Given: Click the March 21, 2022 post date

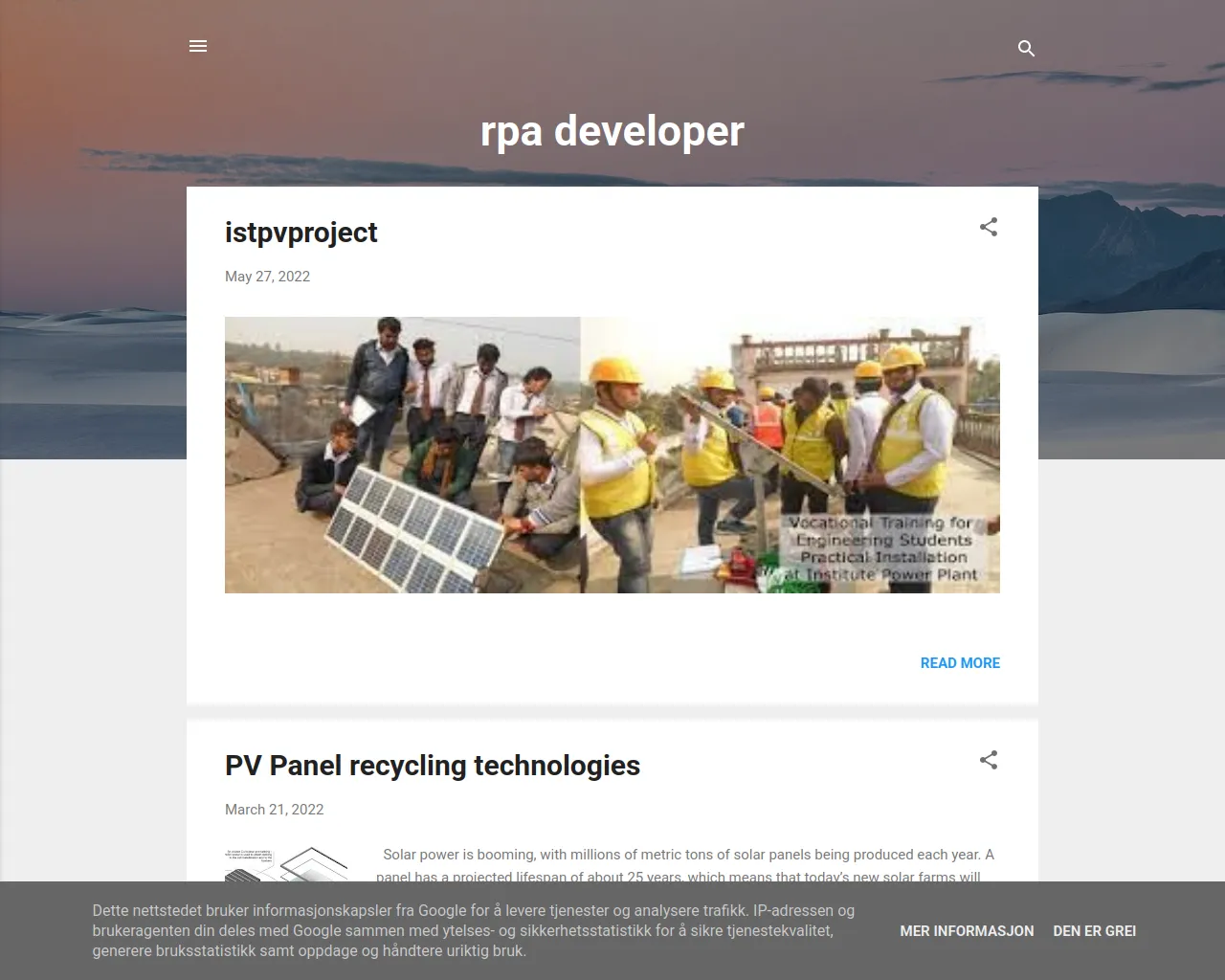Looking at the screenshot, I should pos(274,810).
